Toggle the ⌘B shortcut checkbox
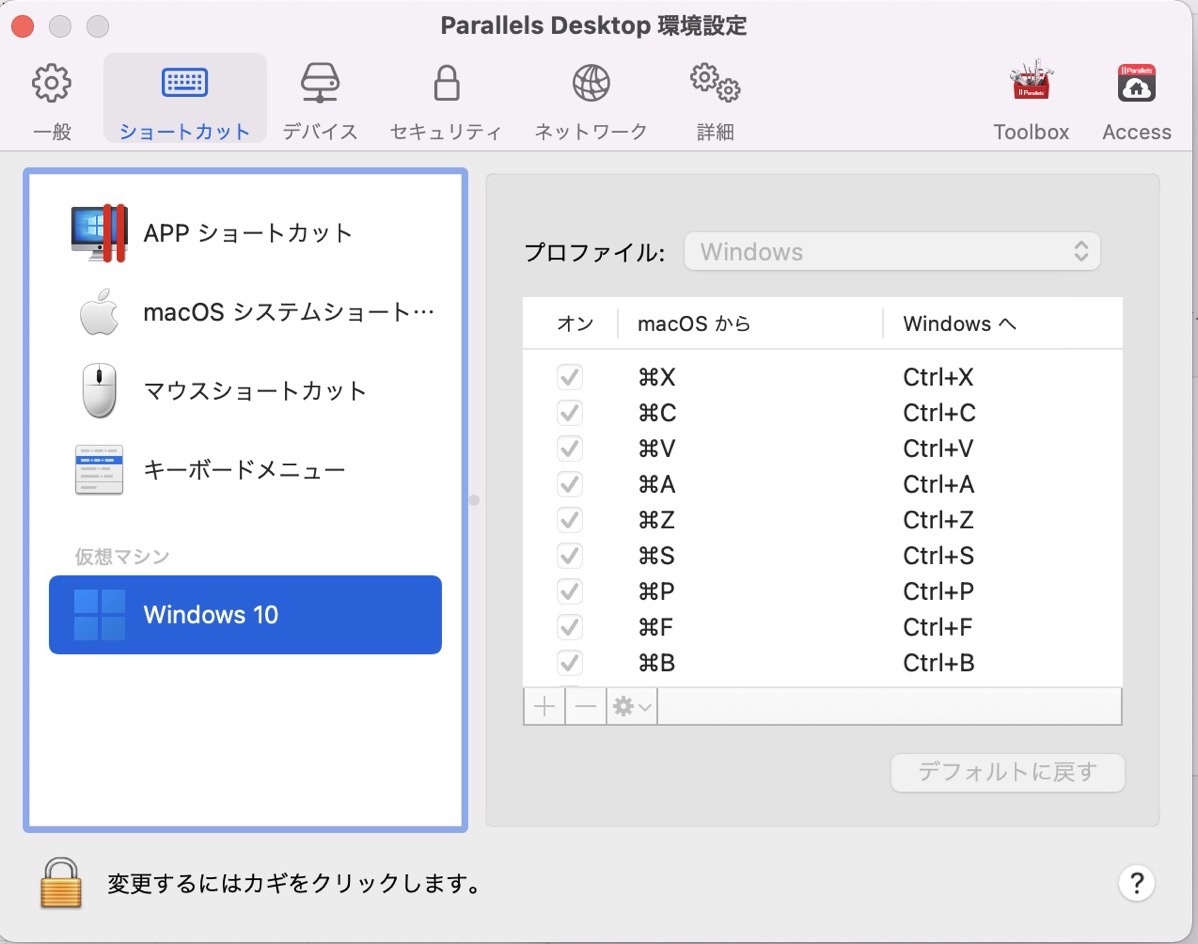The width and height of the screenshot is (1198, 944). point(569,663)
